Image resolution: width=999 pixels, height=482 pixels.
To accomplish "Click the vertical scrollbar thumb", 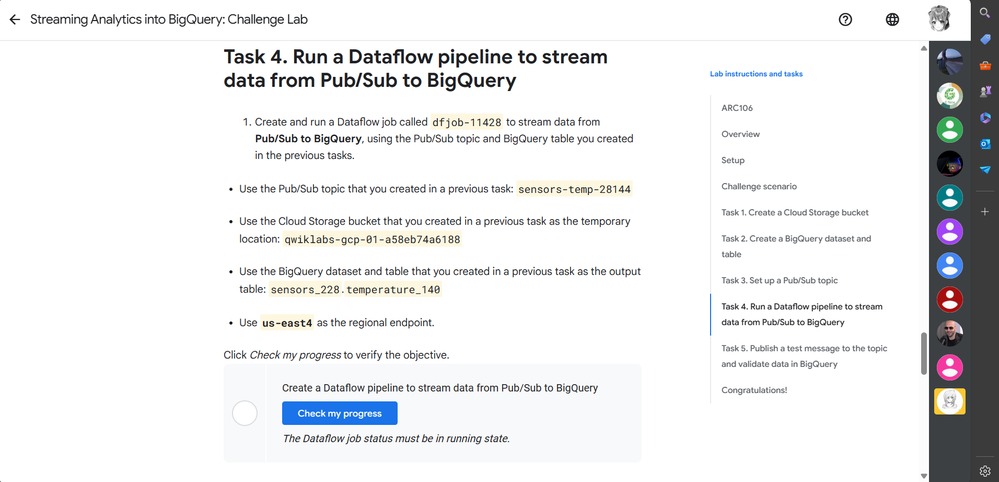I will coord(924,354).
